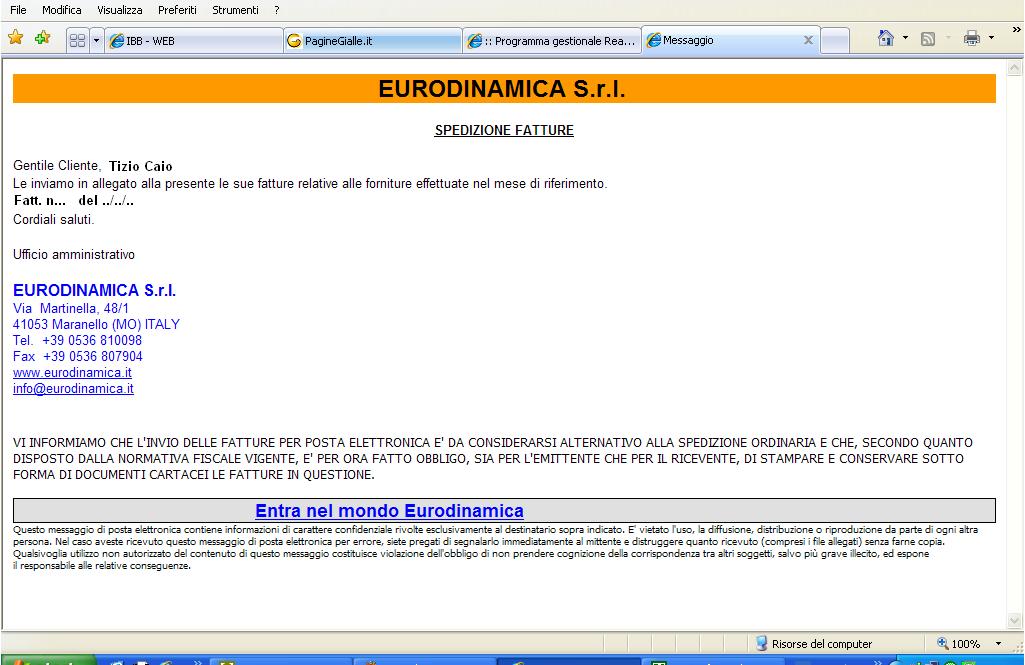Follow the www.eurodinamica.it link

click(x=72, y=373)
